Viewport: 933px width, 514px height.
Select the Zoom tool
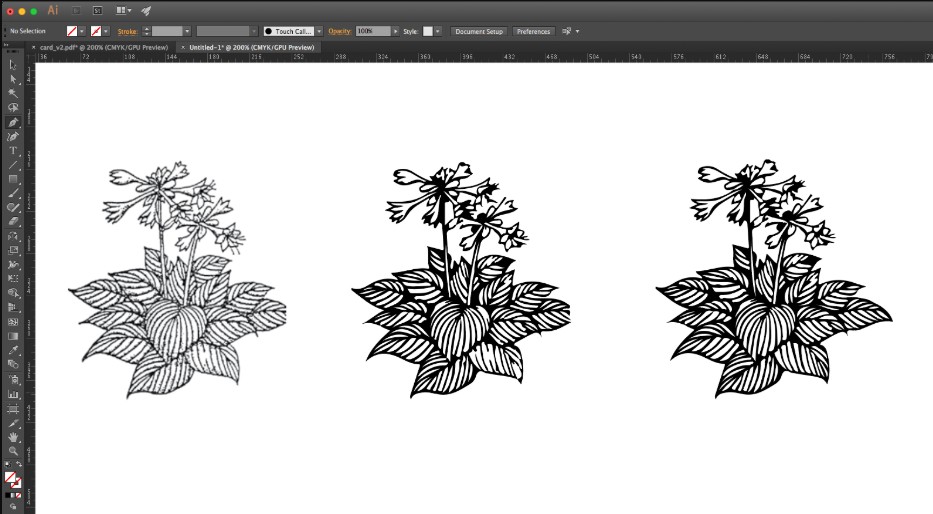tap(13, 452)
